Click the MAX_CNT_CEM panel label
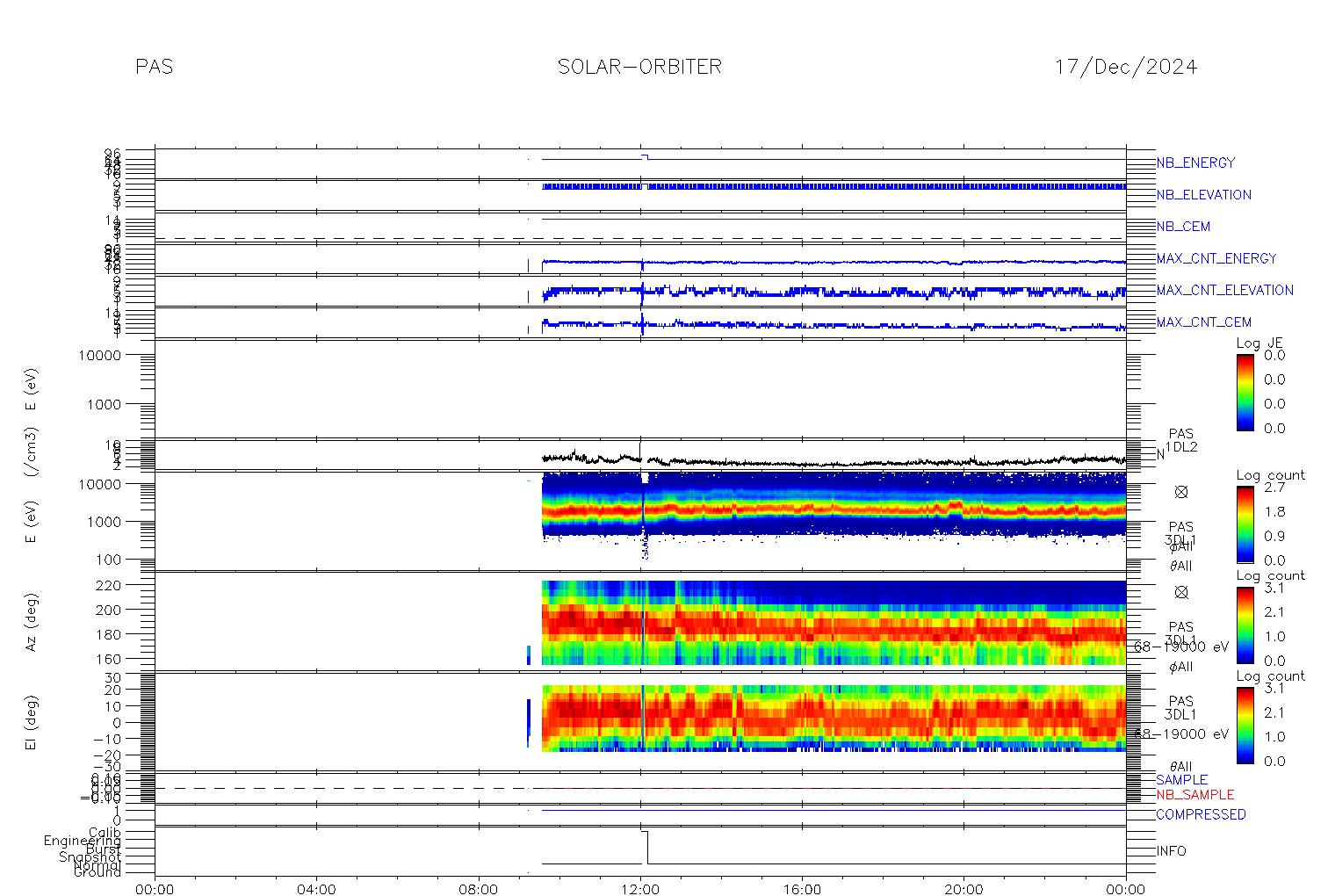Viewport: 1328px width, 896px height. pyautogui.click(x=1204, y=322)
